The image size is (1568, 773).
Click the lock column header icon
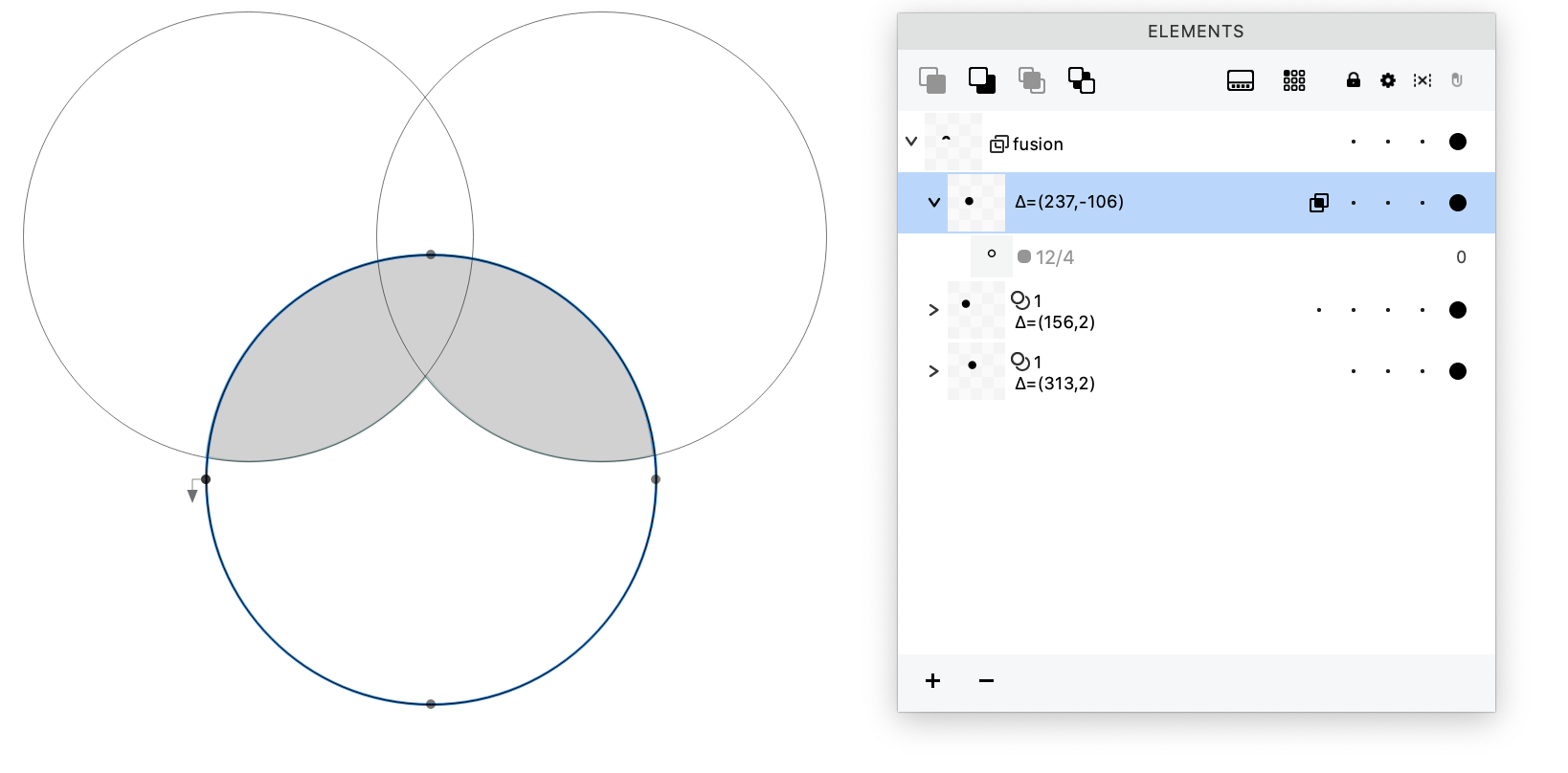(x=1354, y=80)
